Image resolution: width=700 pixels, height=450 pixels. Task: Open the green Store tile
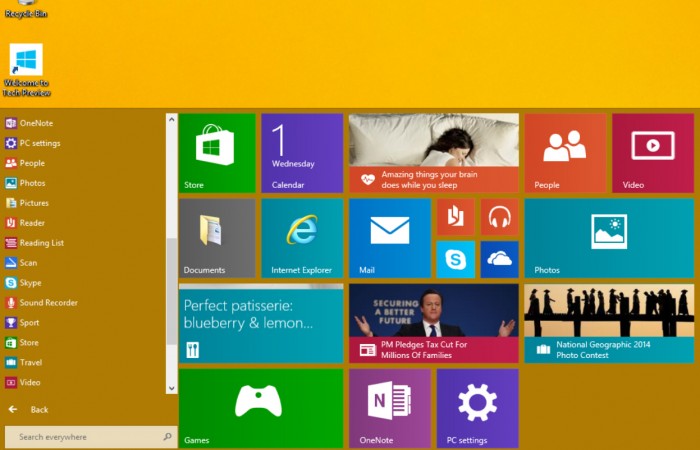coord(217,152)
